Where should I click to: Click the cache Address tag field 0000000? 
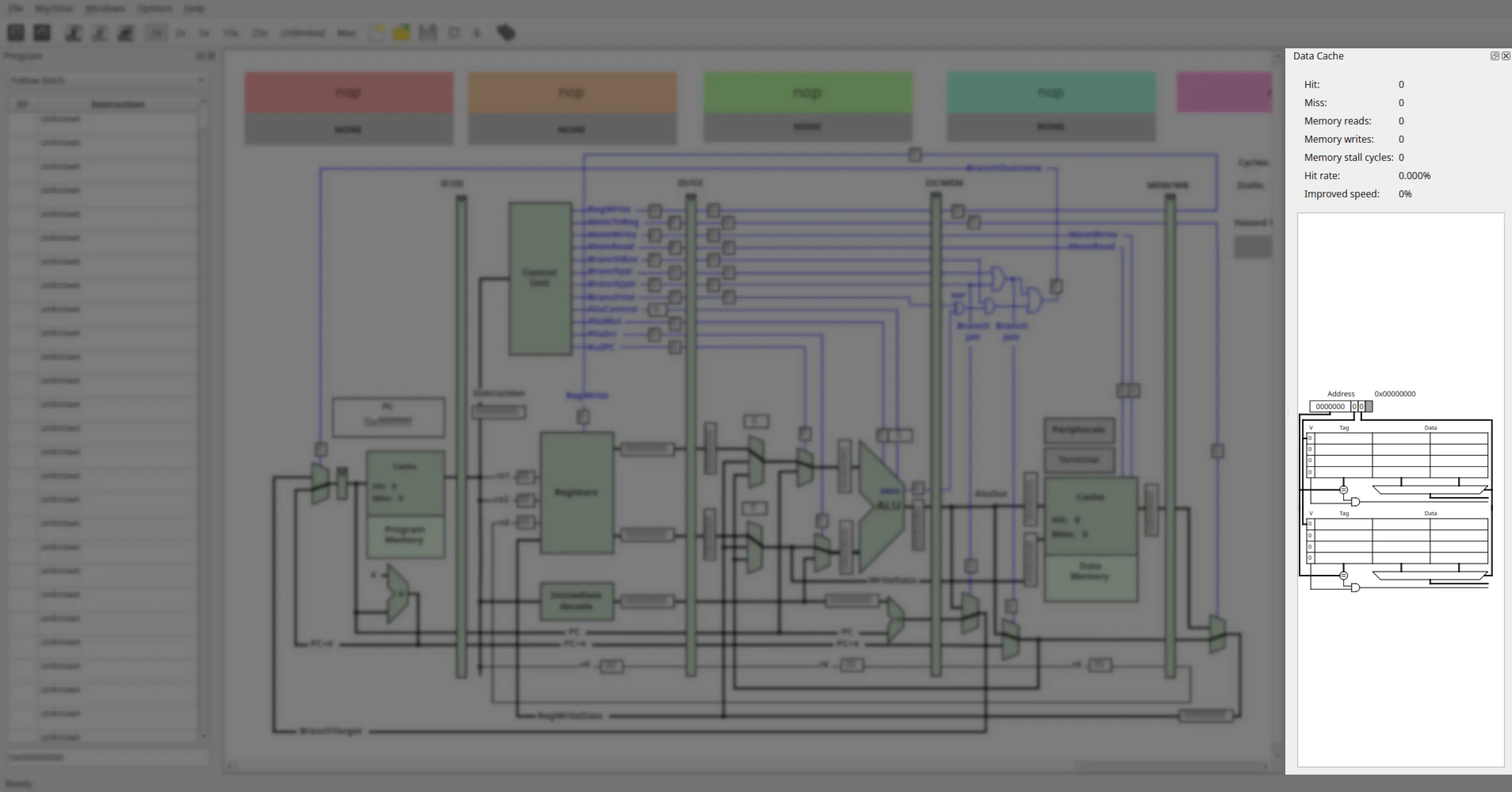pyautogui.click(x=1330, y=406)
